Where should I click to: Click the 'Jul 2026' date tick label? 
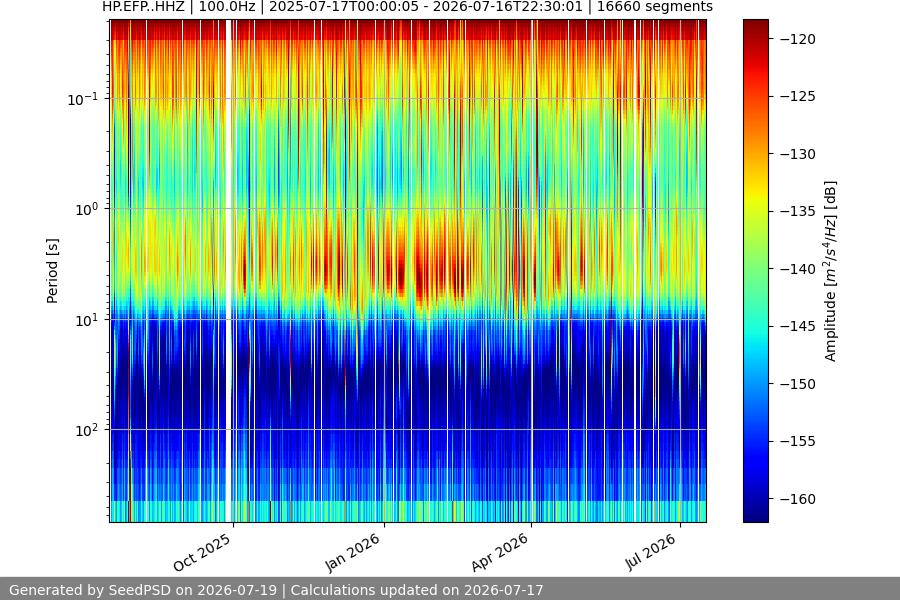(651, 552)
